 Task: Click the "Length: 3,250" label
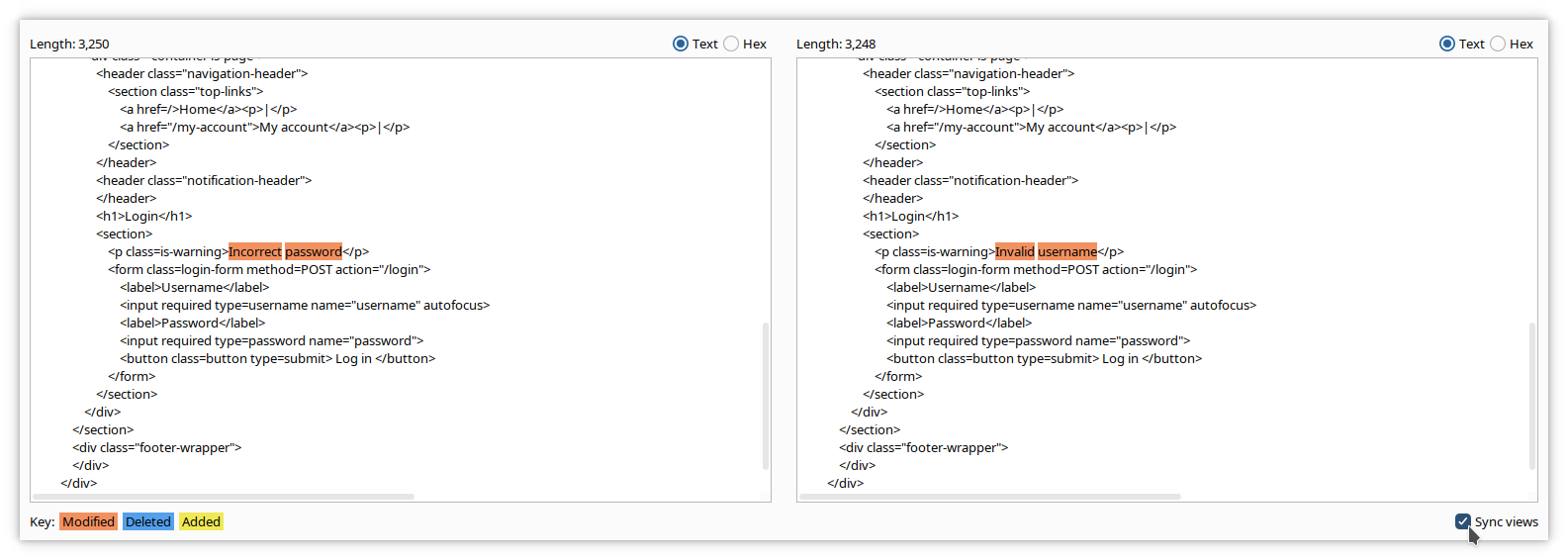(x=69, y=45)
